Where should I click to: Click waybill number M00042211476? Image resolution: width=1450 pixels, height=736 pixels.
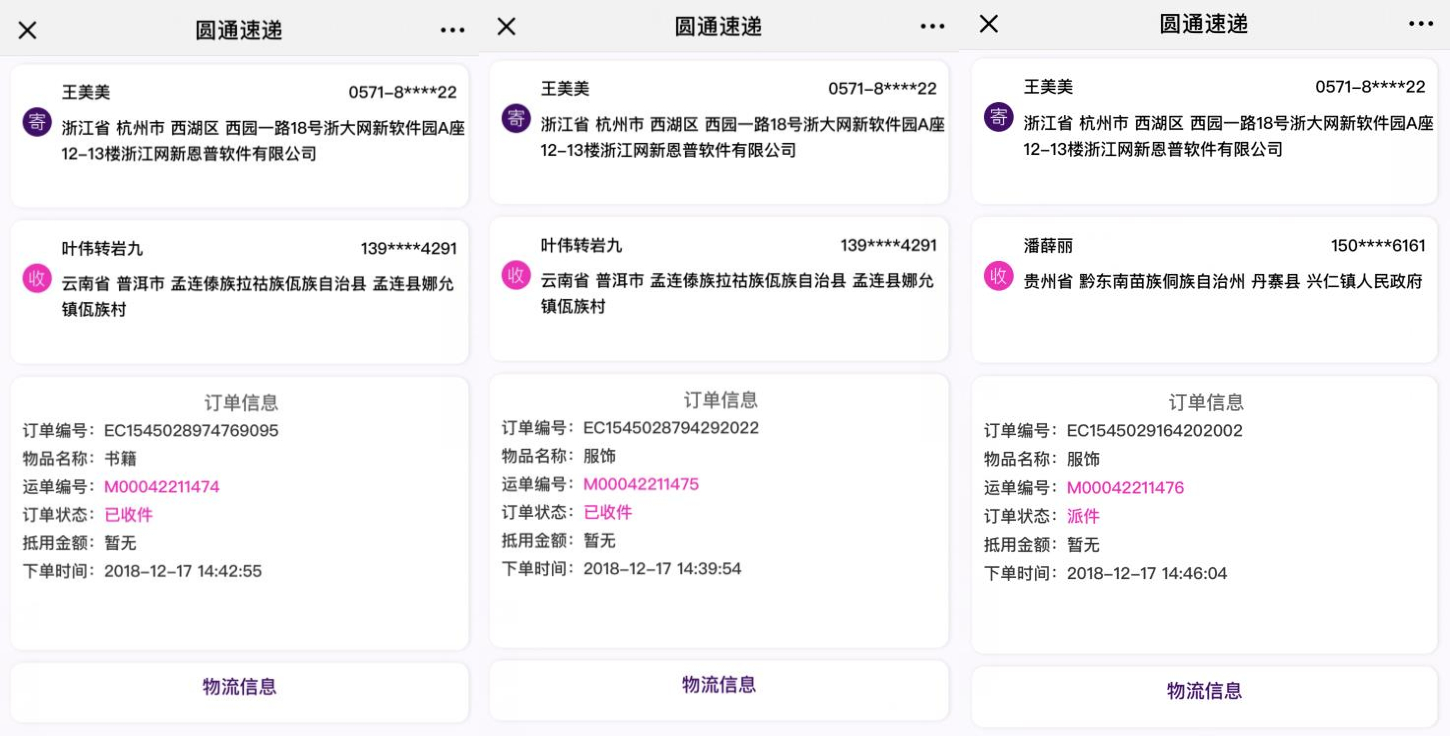(1125, 488)
